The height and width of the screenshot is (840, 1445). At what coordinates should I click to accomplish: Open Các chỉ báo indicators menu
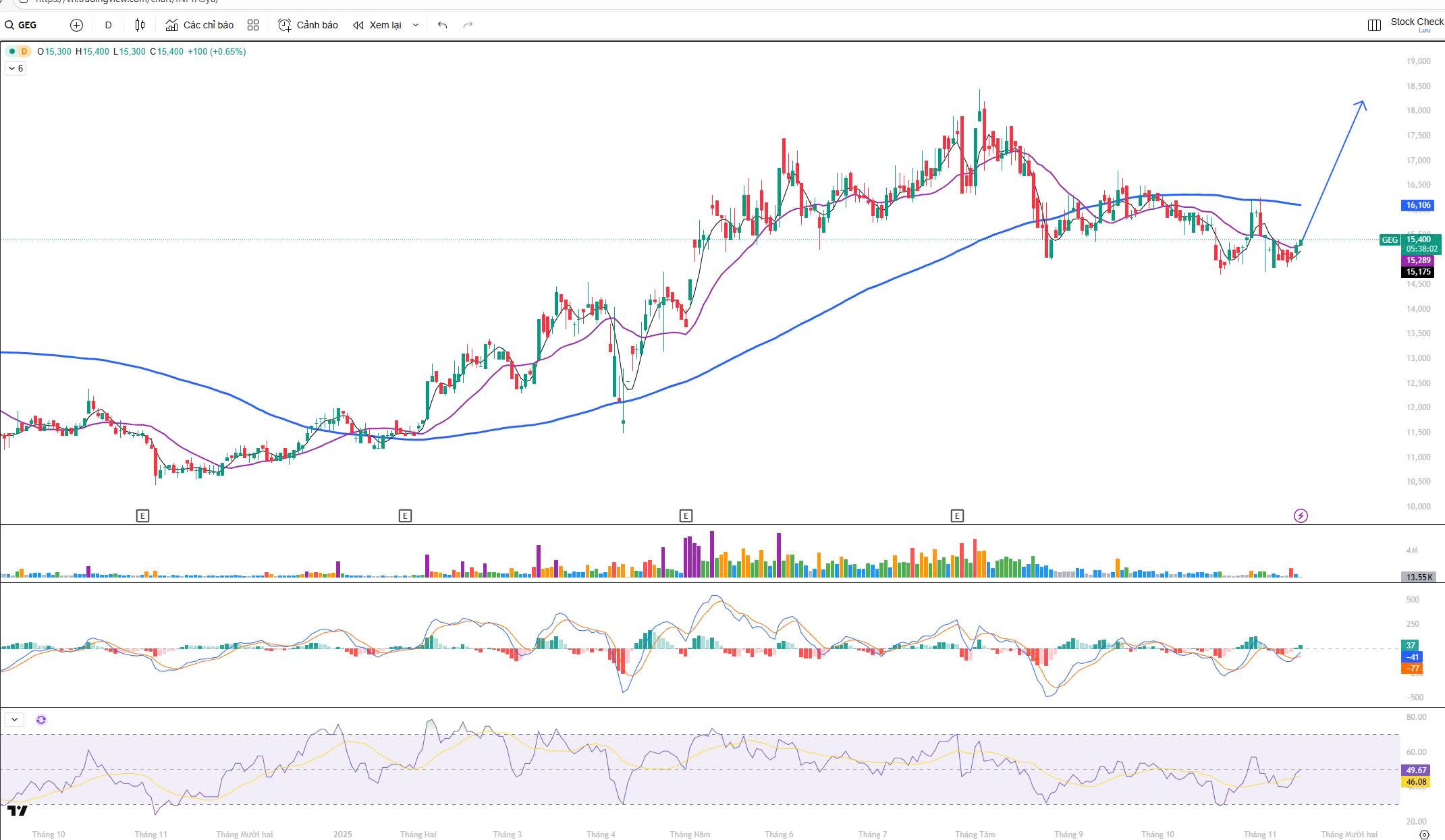[x=200, y=25]
